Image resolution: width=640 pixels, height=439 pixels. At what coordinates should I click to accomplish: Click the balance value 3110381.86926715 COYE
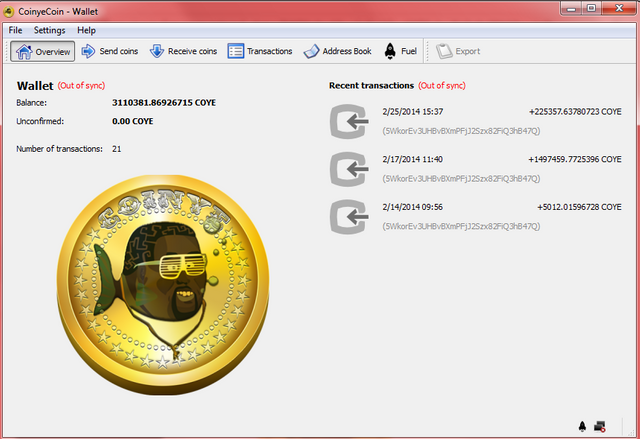pos(164,103)
